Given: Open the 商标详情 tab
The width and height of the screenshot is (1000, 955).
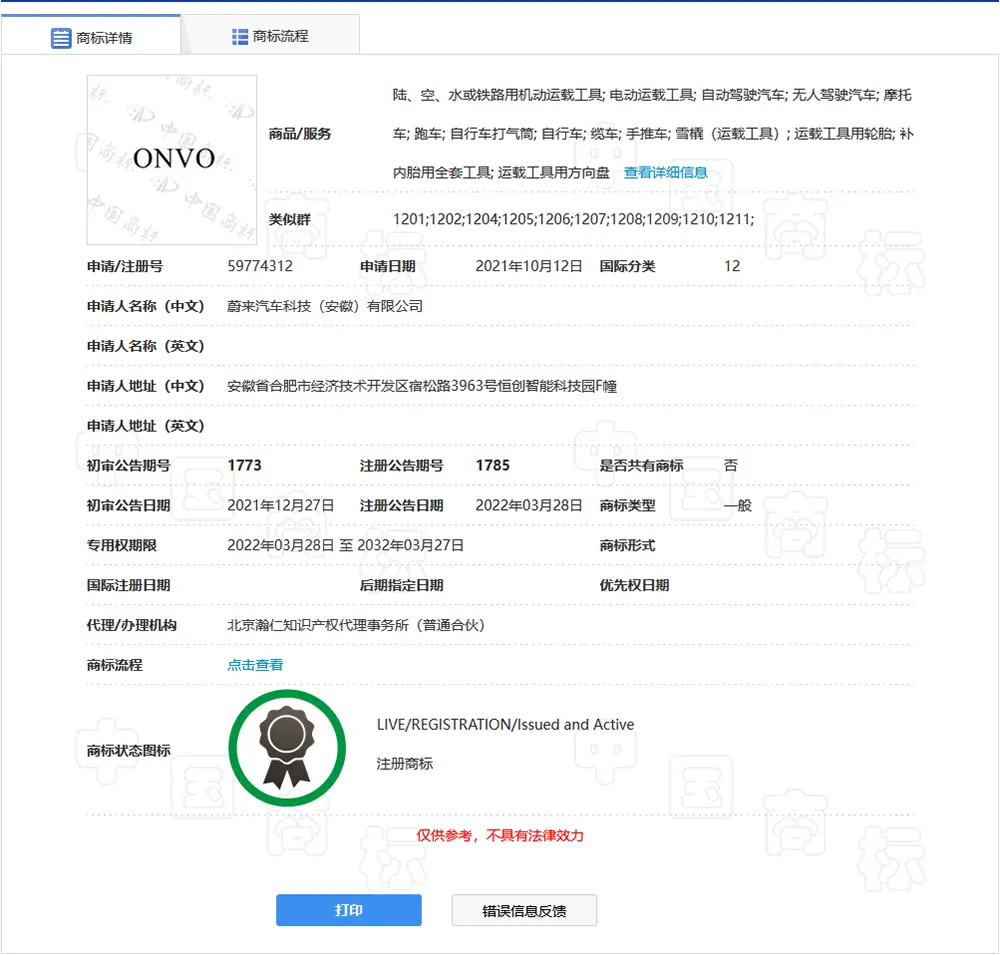Looking at the screenshot, I should [x=91, y=36].
